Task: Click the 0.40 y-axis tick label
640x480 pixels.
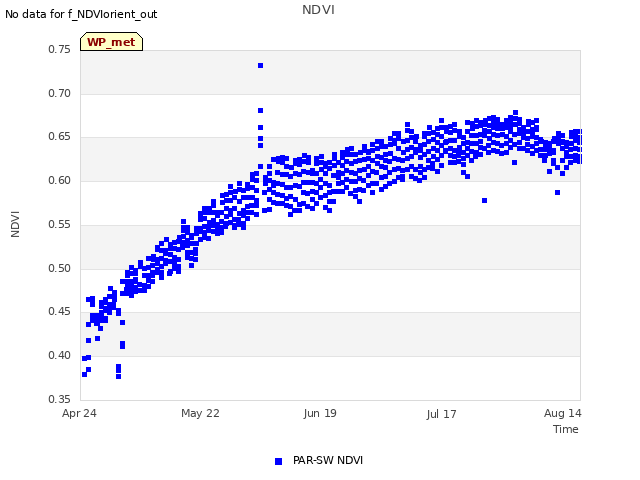Action: [60, 356]
